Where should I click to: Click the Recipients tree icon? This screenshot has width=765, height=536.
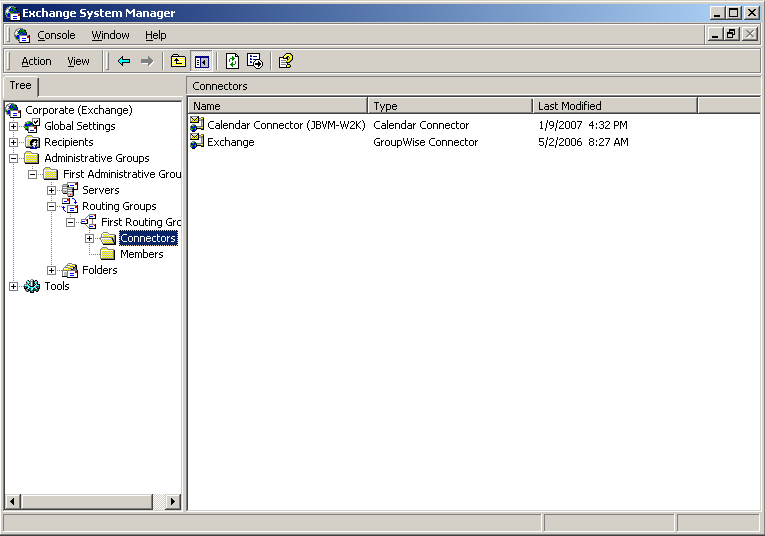[x=32, y=142]
